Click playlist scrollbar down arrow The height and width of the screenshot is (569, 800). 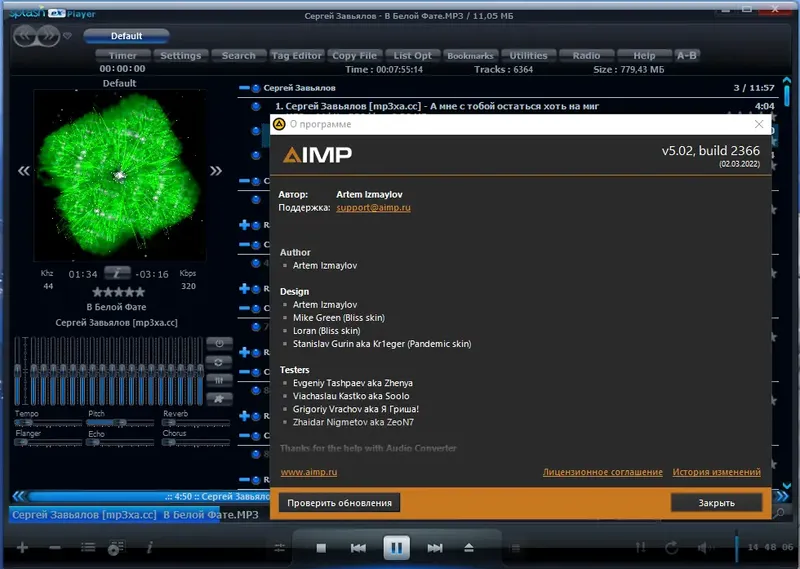click(787, 485)
